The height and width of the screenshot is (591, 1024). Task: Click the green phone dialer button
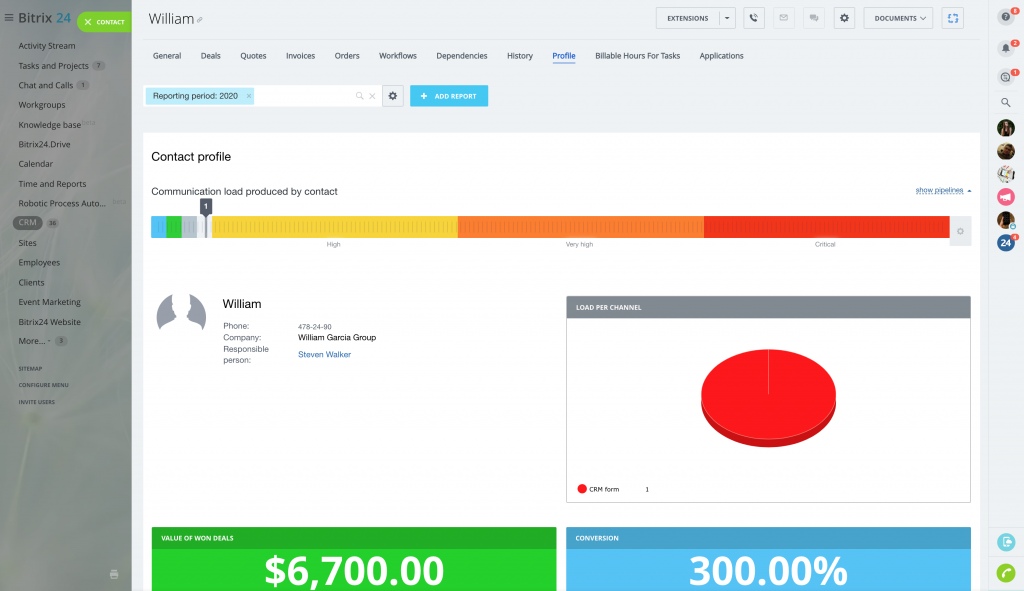[x=1006, y=573]
